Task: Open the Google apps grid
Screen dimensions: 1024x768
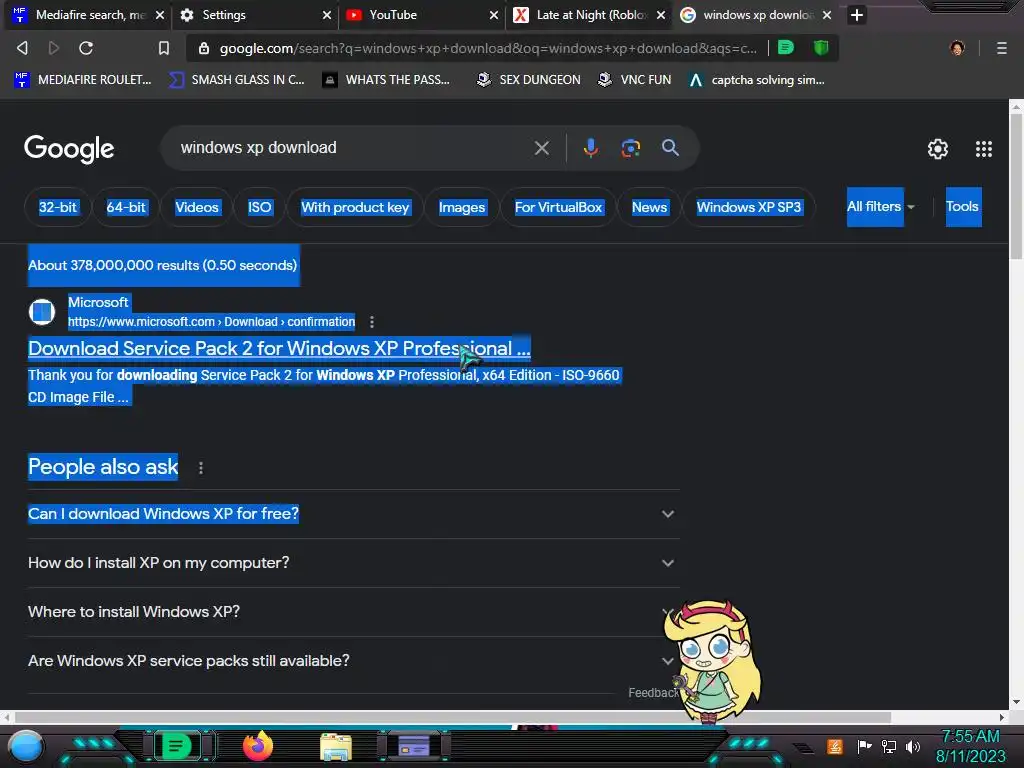Action: tap(984, 149)
